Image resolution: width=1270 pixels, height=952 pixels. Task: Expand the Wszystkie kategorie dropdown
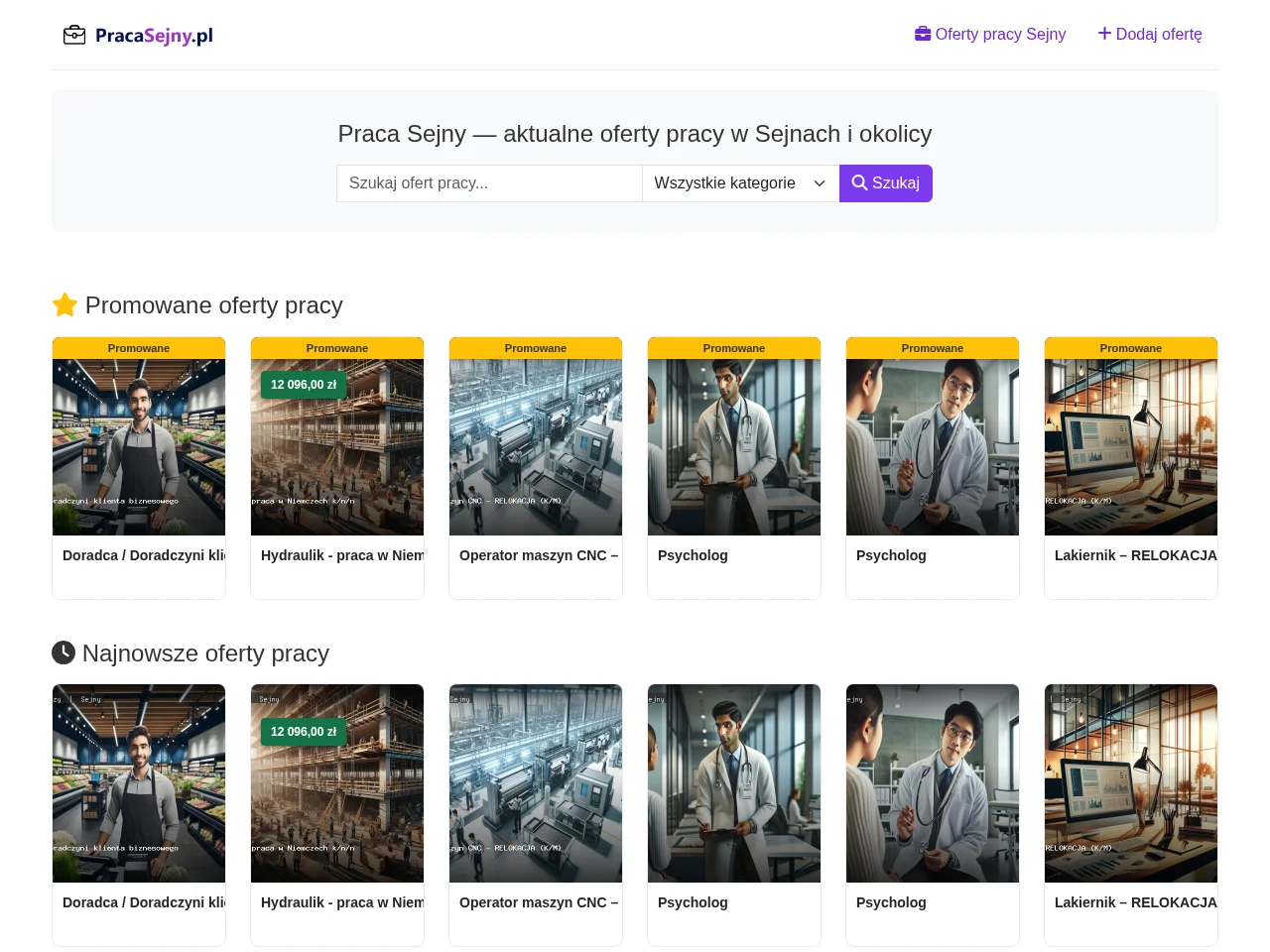740,183
